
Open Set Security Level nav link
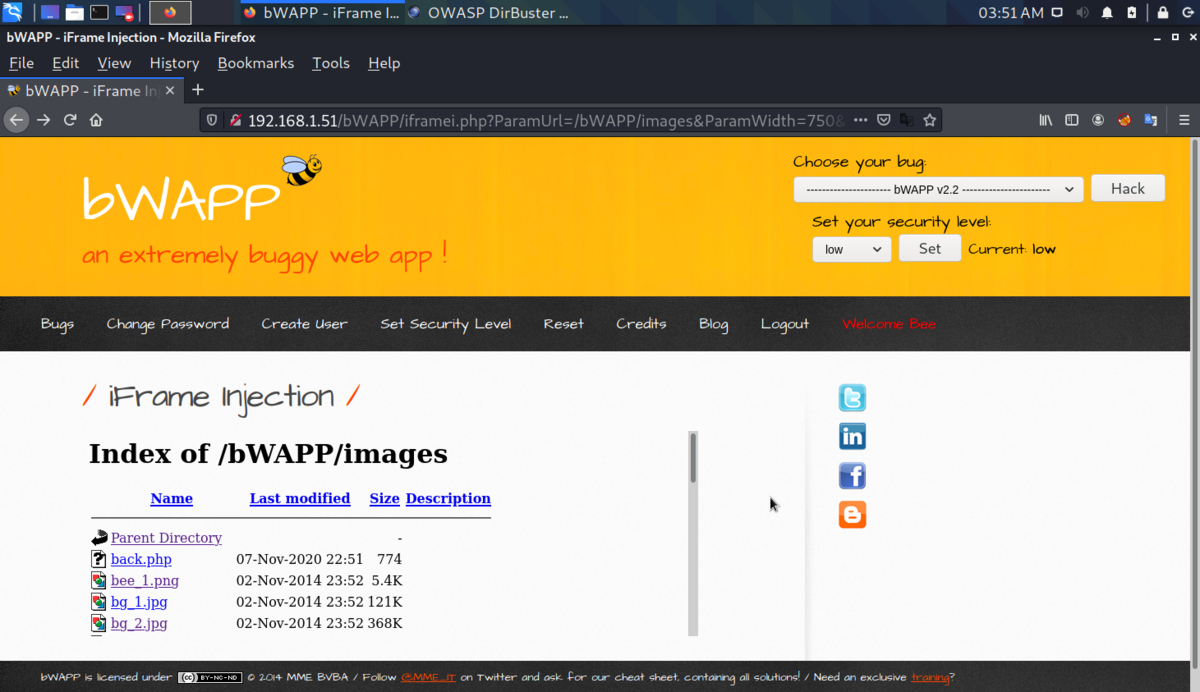click(445, 324)
